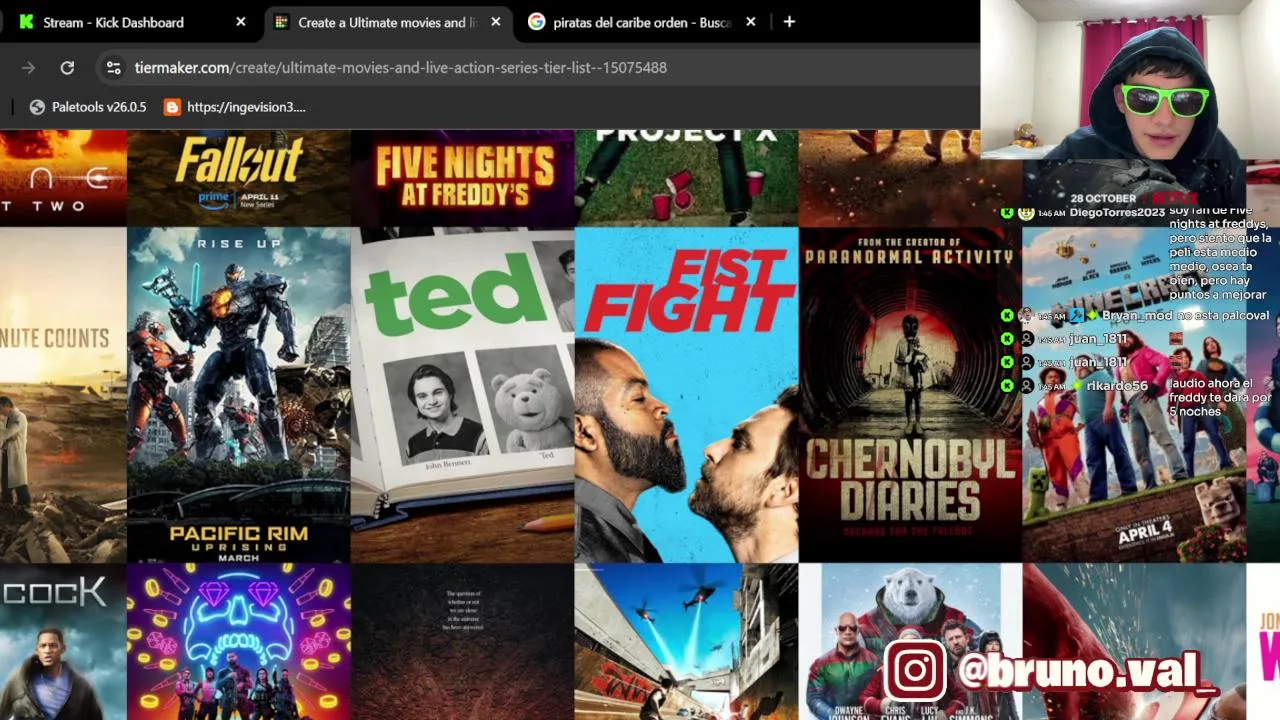This screenshot has width=1280, height=720.
Task: Select the Minecraft movie poster
Action: (x=1134, y=395)
